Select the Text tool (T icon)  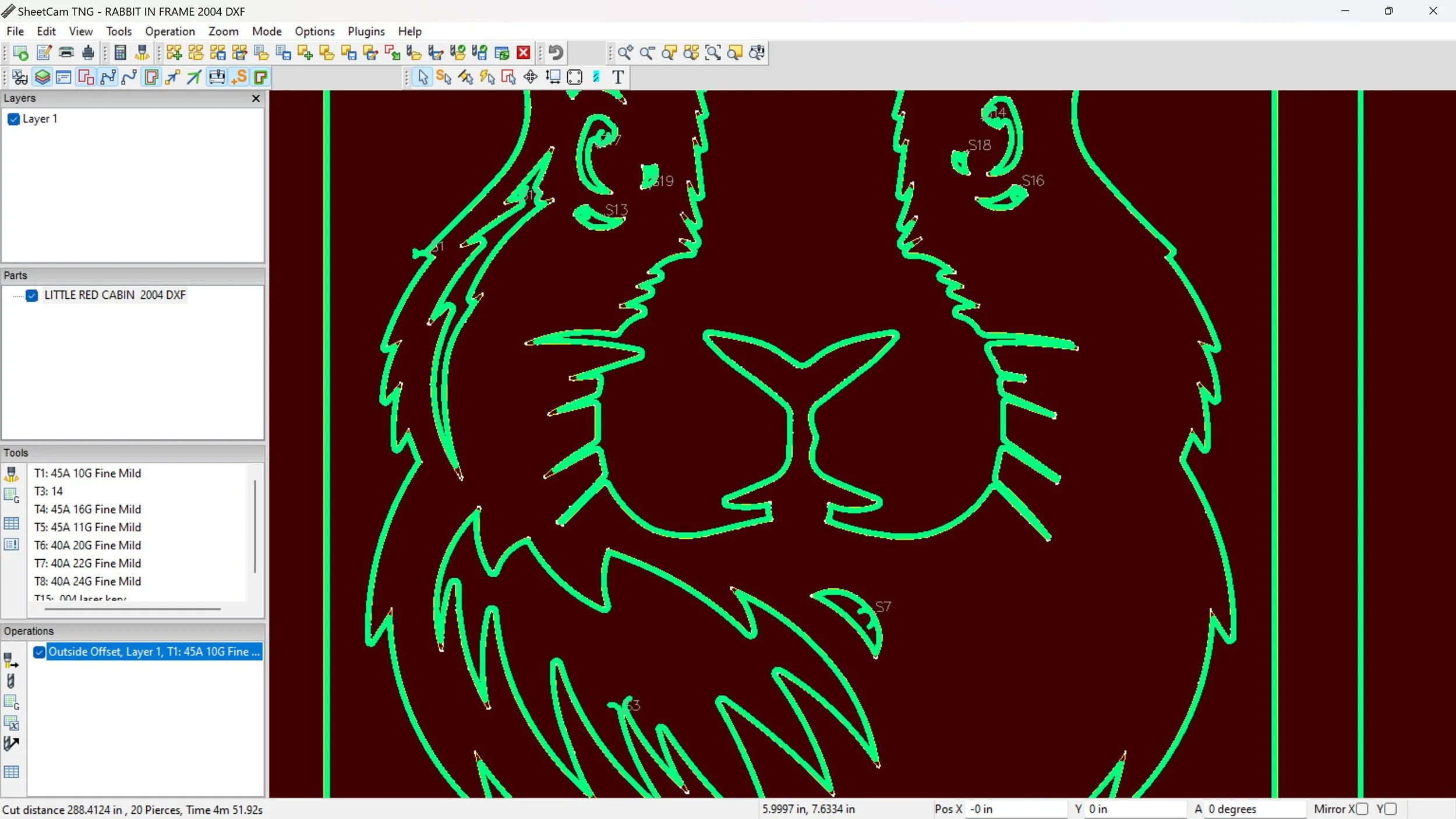pos(618,77)
